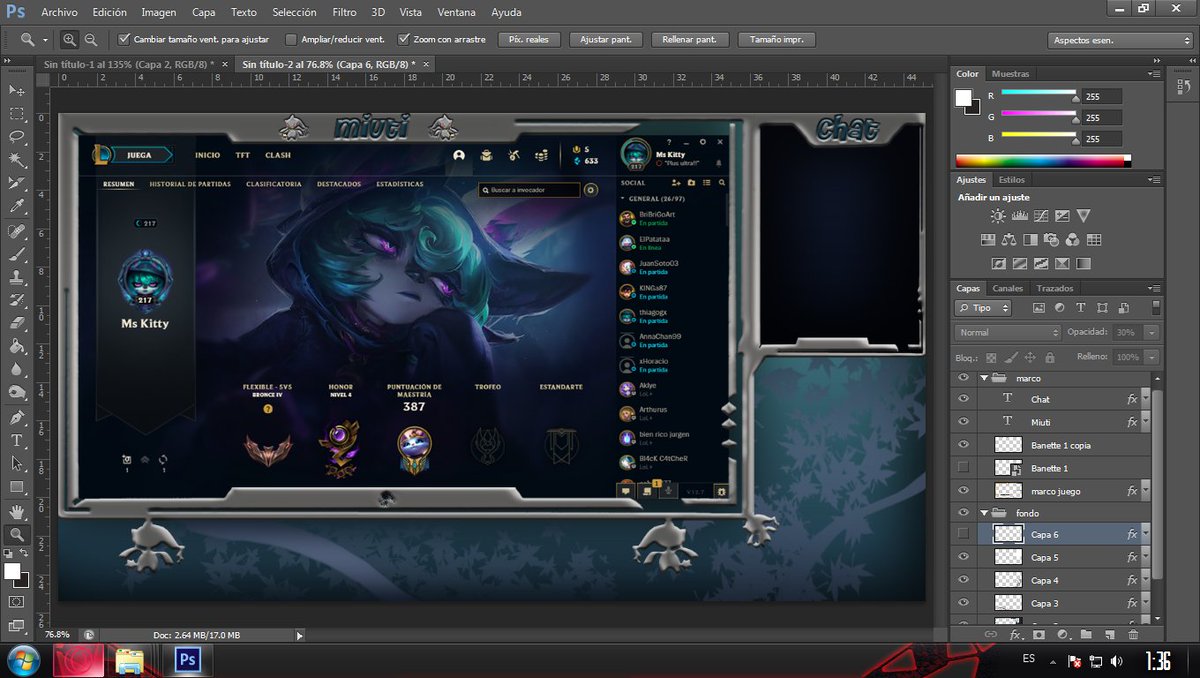
Task: Click the color spectrum ramp bar
Action: 1042,160
